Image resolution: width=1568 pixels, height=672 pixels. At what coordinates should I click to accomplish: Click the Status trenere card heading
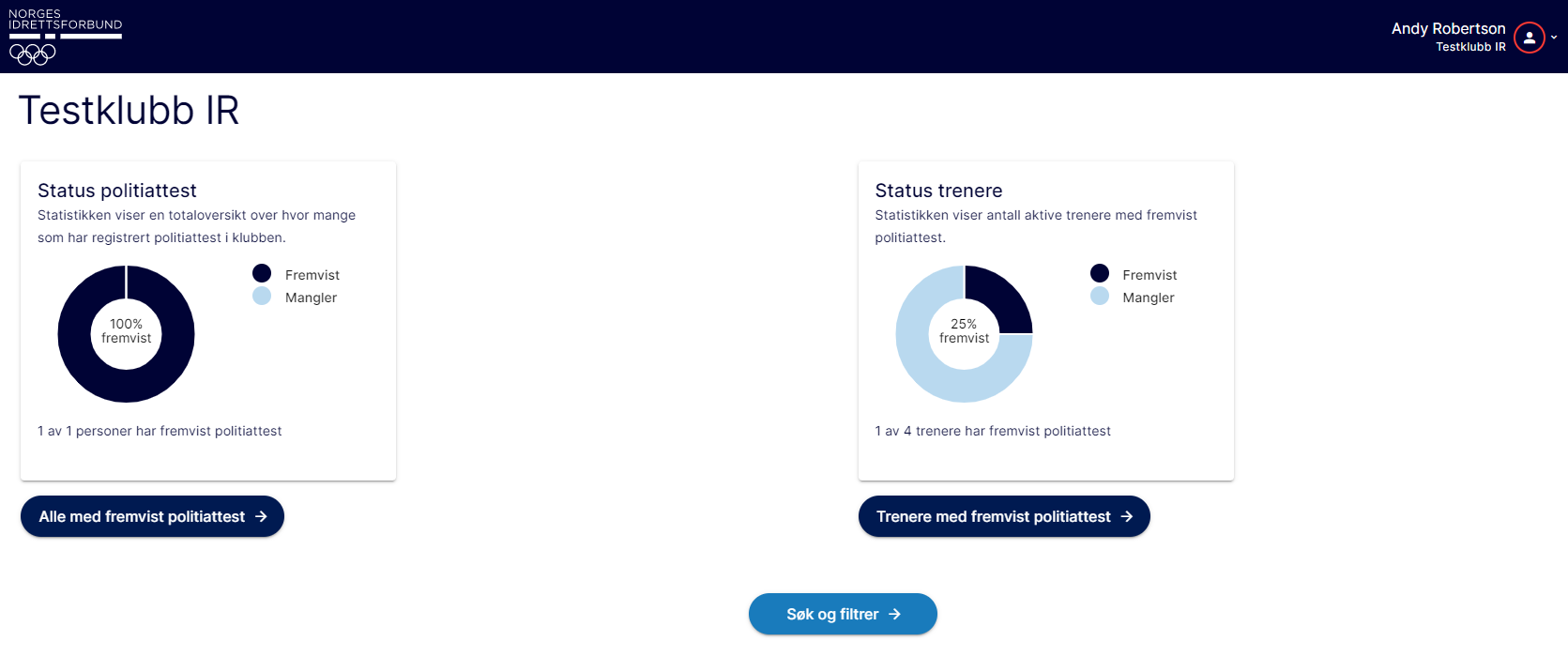point(938,191)
